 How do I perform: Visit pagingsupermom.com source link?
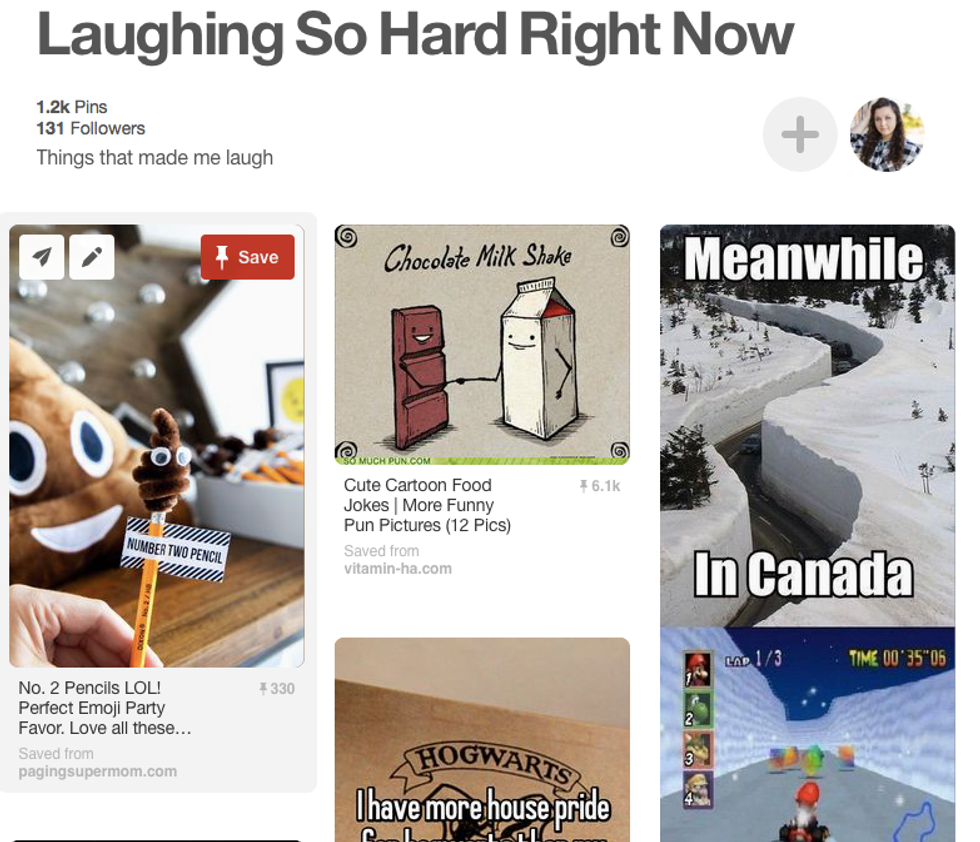(98, 771)
